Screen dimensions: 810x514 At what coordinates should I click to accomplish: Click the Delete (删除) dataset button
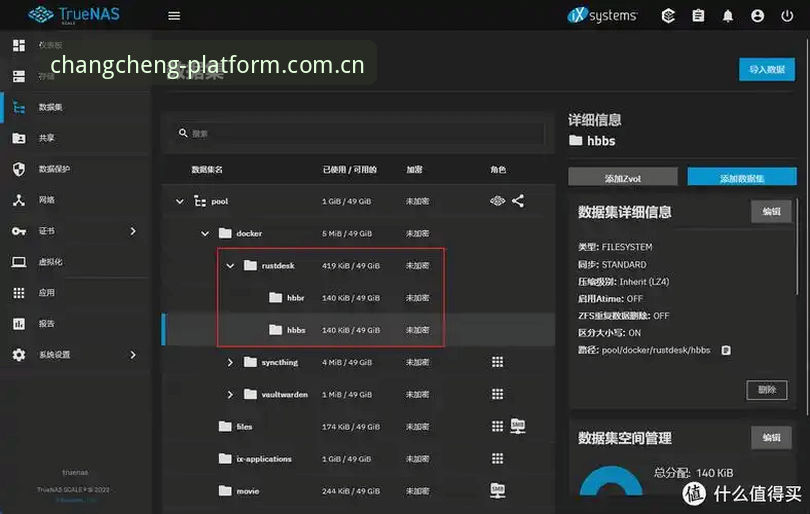[x=767, y=390]
